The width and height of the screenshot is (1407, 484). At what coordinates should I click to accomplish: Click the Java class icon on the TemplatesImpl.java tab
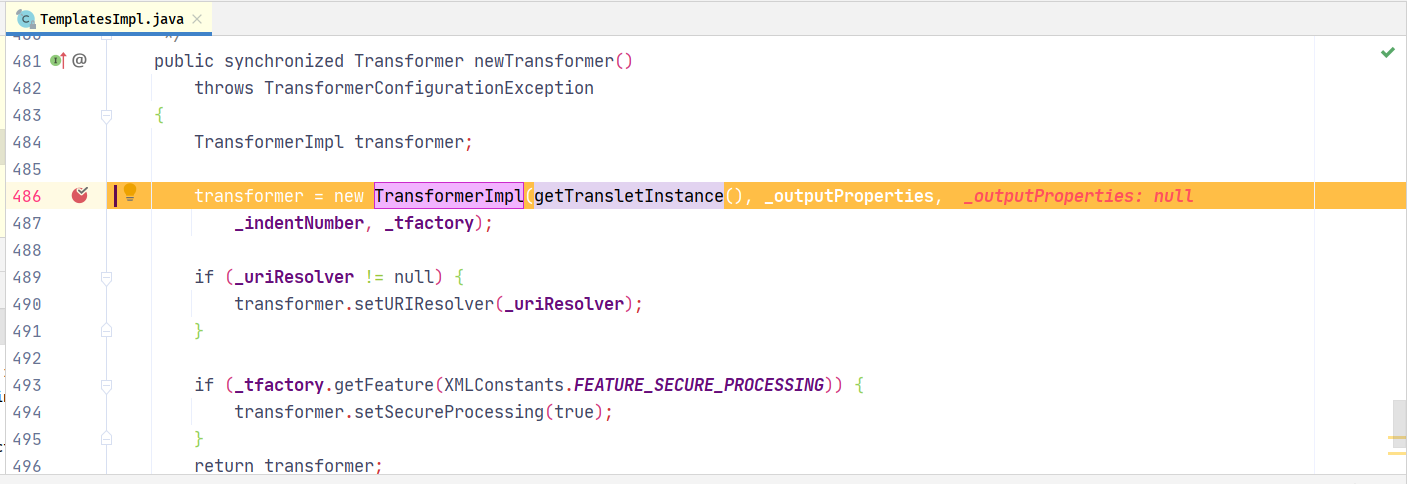[26, 19]
